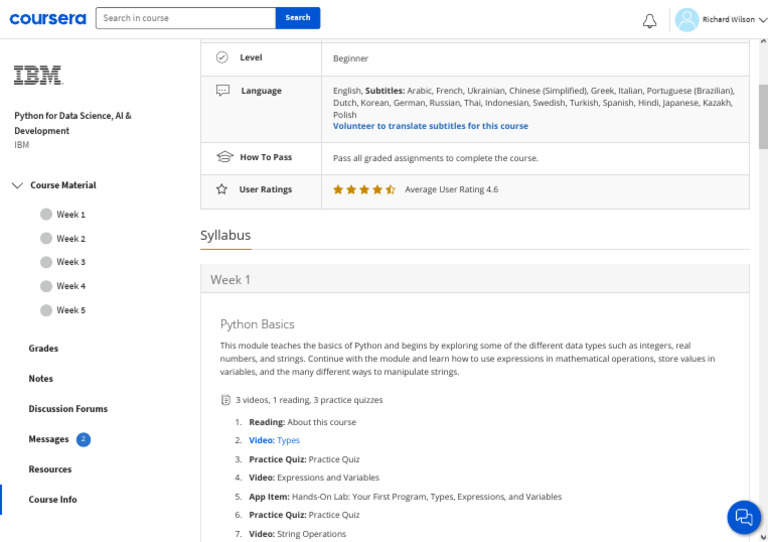Click the User Ratings star icon
Screen dimensions: 768x542
(x=222, y=189)
